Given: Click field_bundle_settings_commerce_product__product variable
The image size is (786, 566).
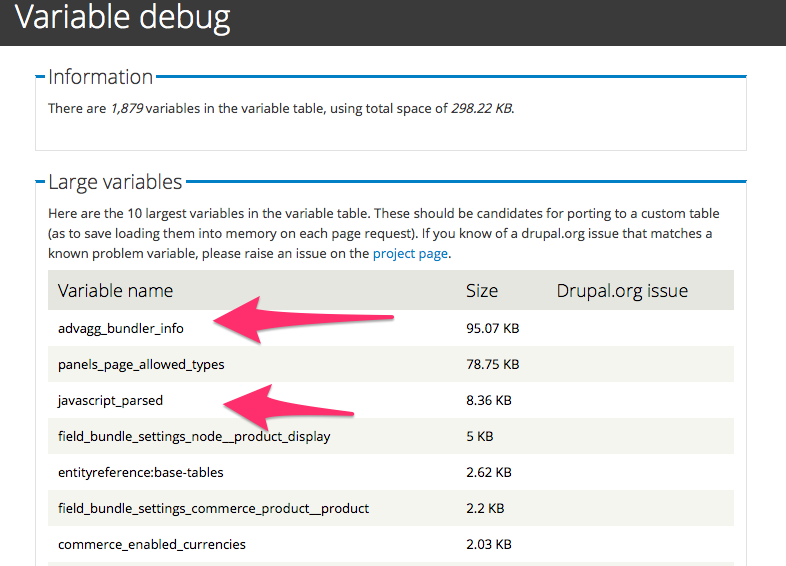Looking at the screenshot, I should tap(214, 508).
